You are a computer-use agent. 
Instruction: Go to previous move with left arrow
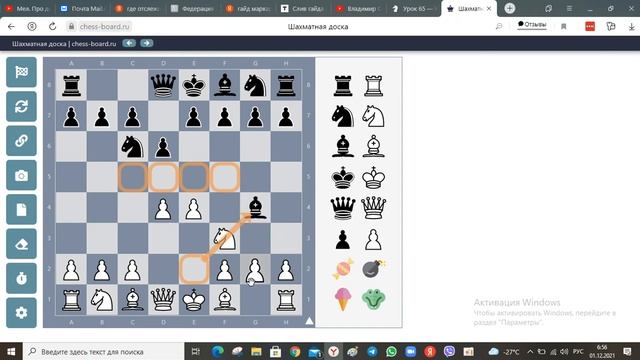[129, 43]
